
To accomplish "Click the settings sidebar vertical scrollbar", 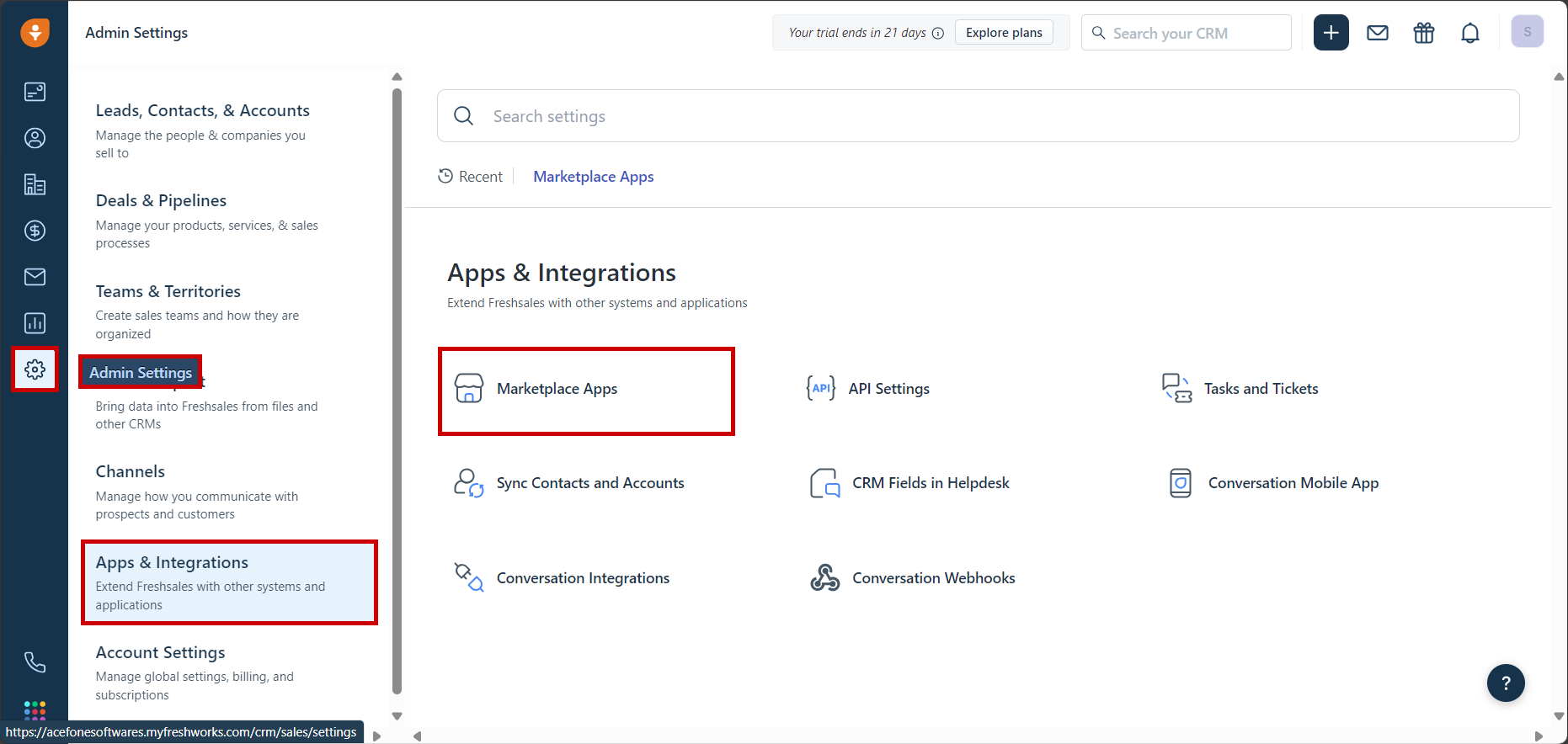I will pyautogui.click(x=397, y=391).
